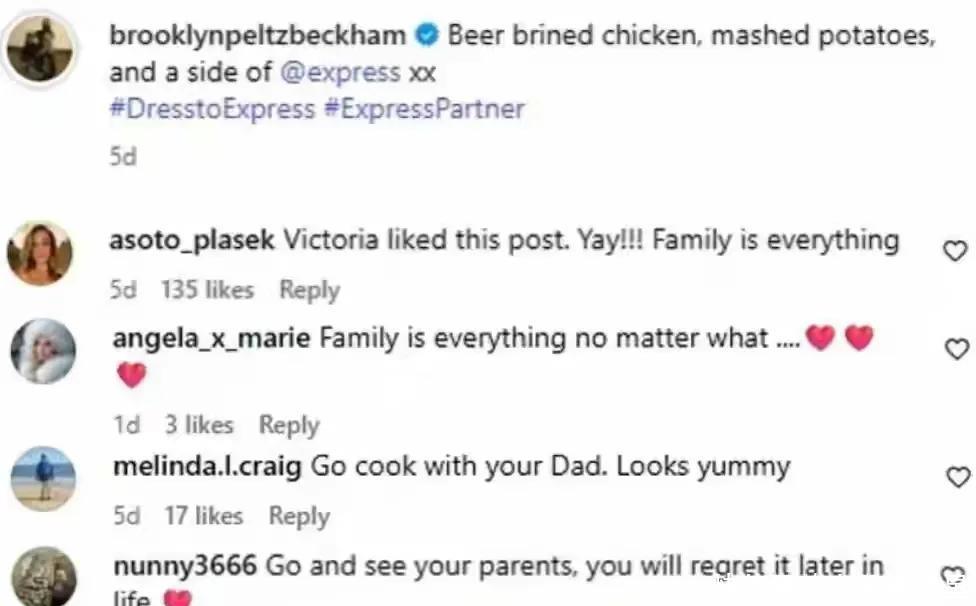Viewport: 976px width, 606px height.
Task: Tap the heart beside angela_x_marie's comment
Action: click(956, 348)
